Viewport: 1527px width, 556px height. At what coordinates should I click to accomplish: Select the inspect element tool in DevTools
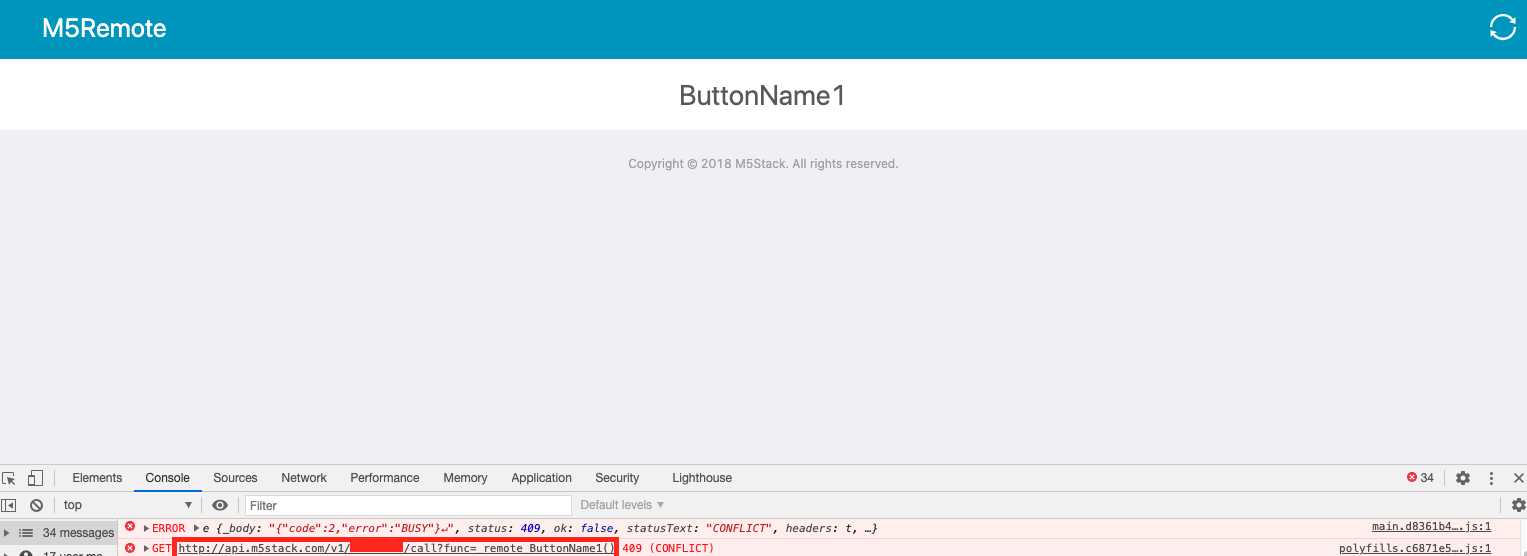[10, 478]
